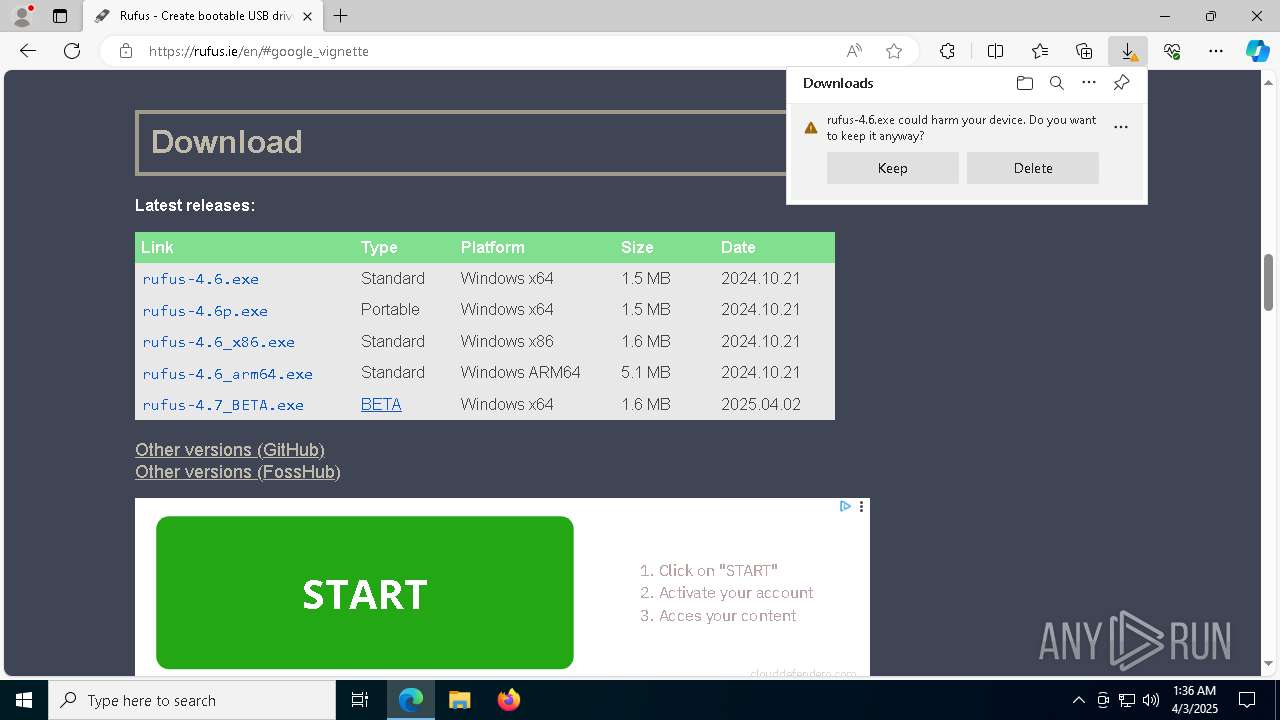The height and width of the screenshot is (720, 1280).
Task: Open the Windows Start menu
Action: tap(24, 700)
